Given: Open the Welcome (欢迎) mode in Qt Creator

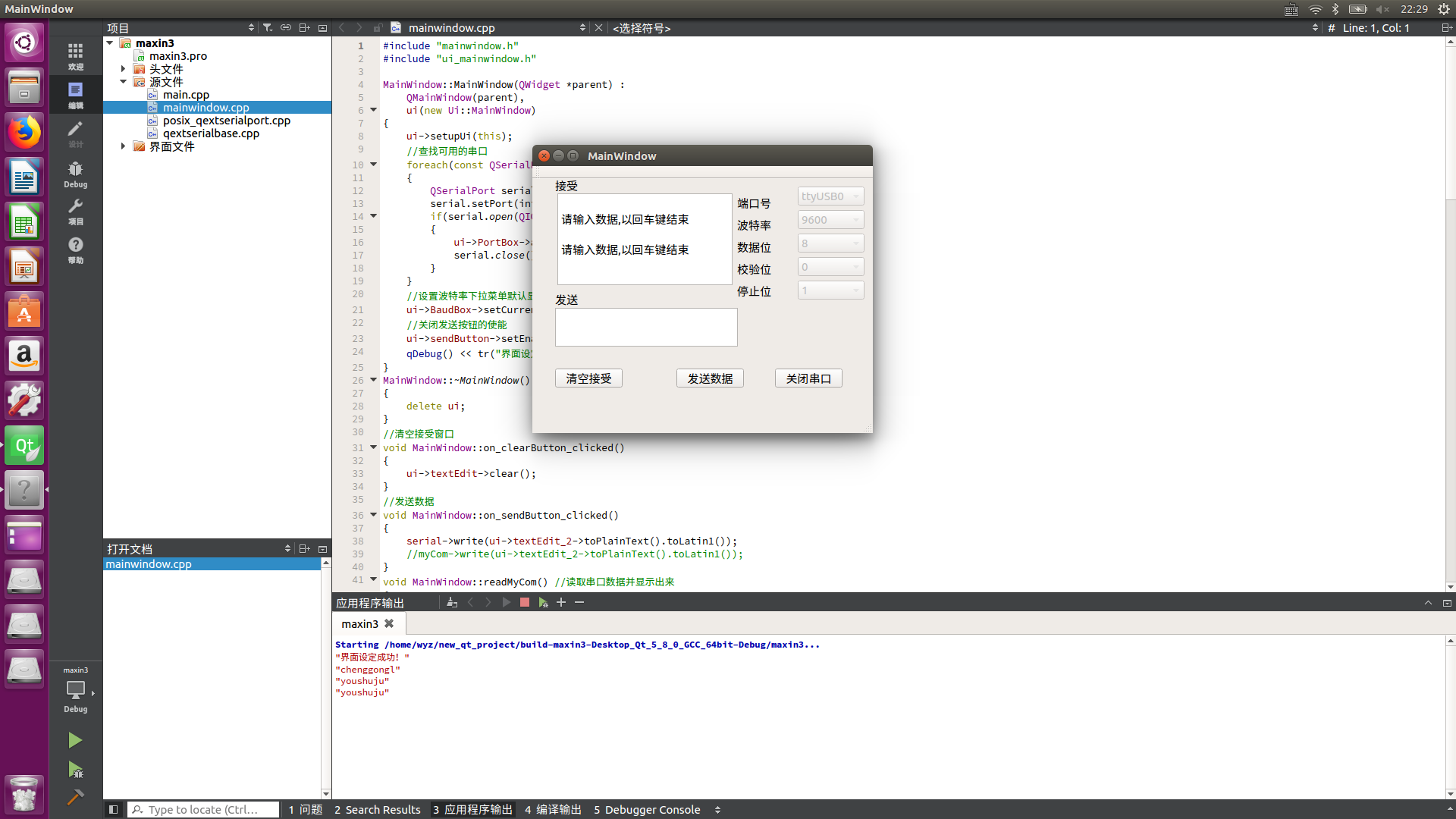Looking at the screenshot, I should [75, 56].
